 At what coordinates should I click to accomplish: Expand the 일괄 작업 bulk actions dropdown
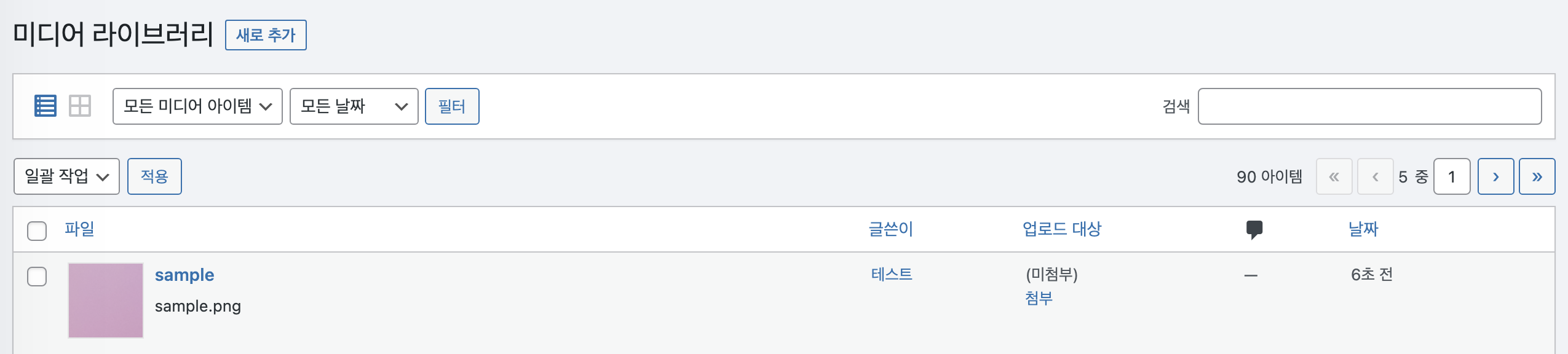pyautogui.click(x=66, y=176)
